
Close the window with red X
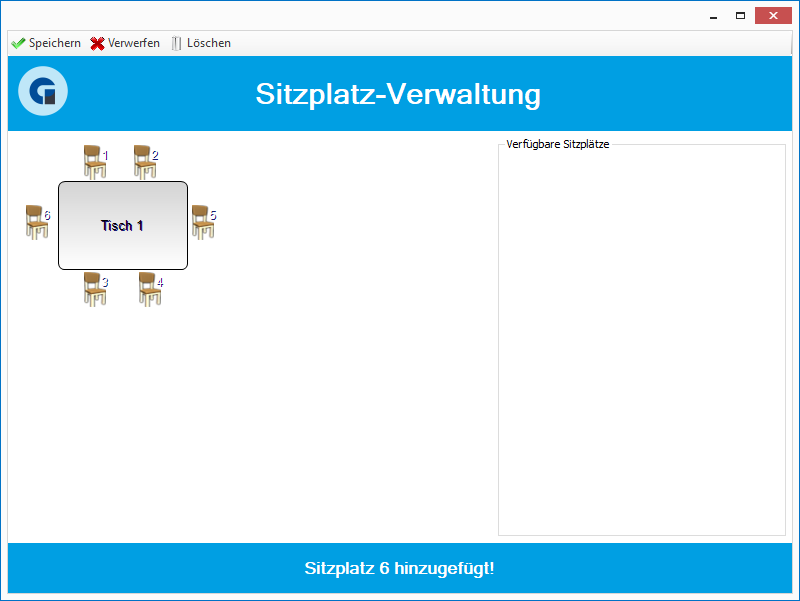[773, 16]
